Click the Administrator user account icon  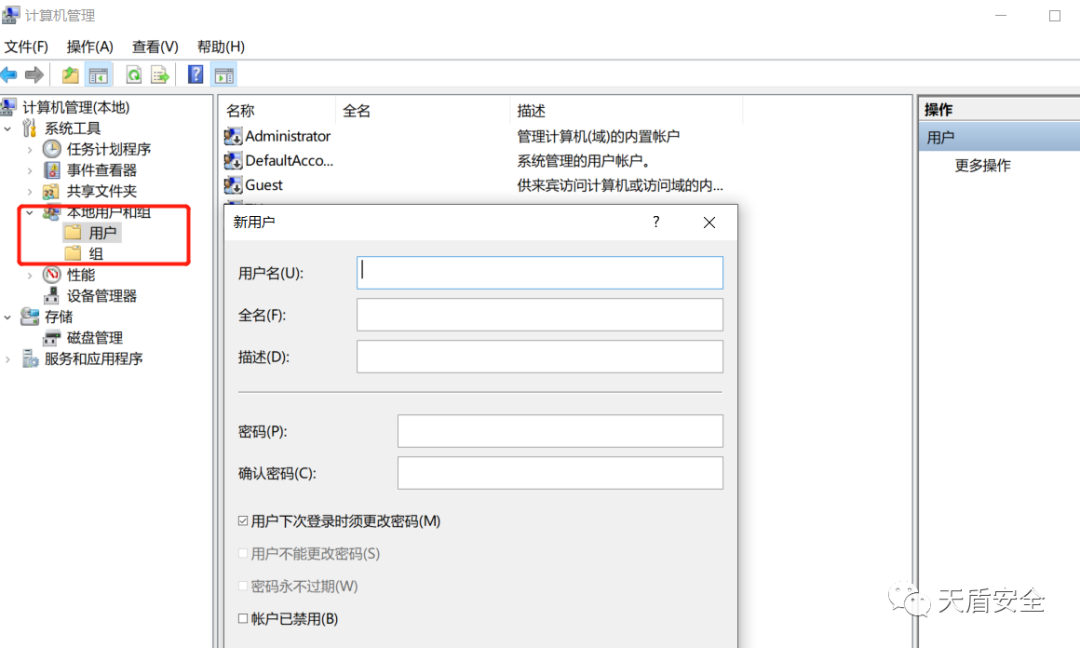click(233, 136)
